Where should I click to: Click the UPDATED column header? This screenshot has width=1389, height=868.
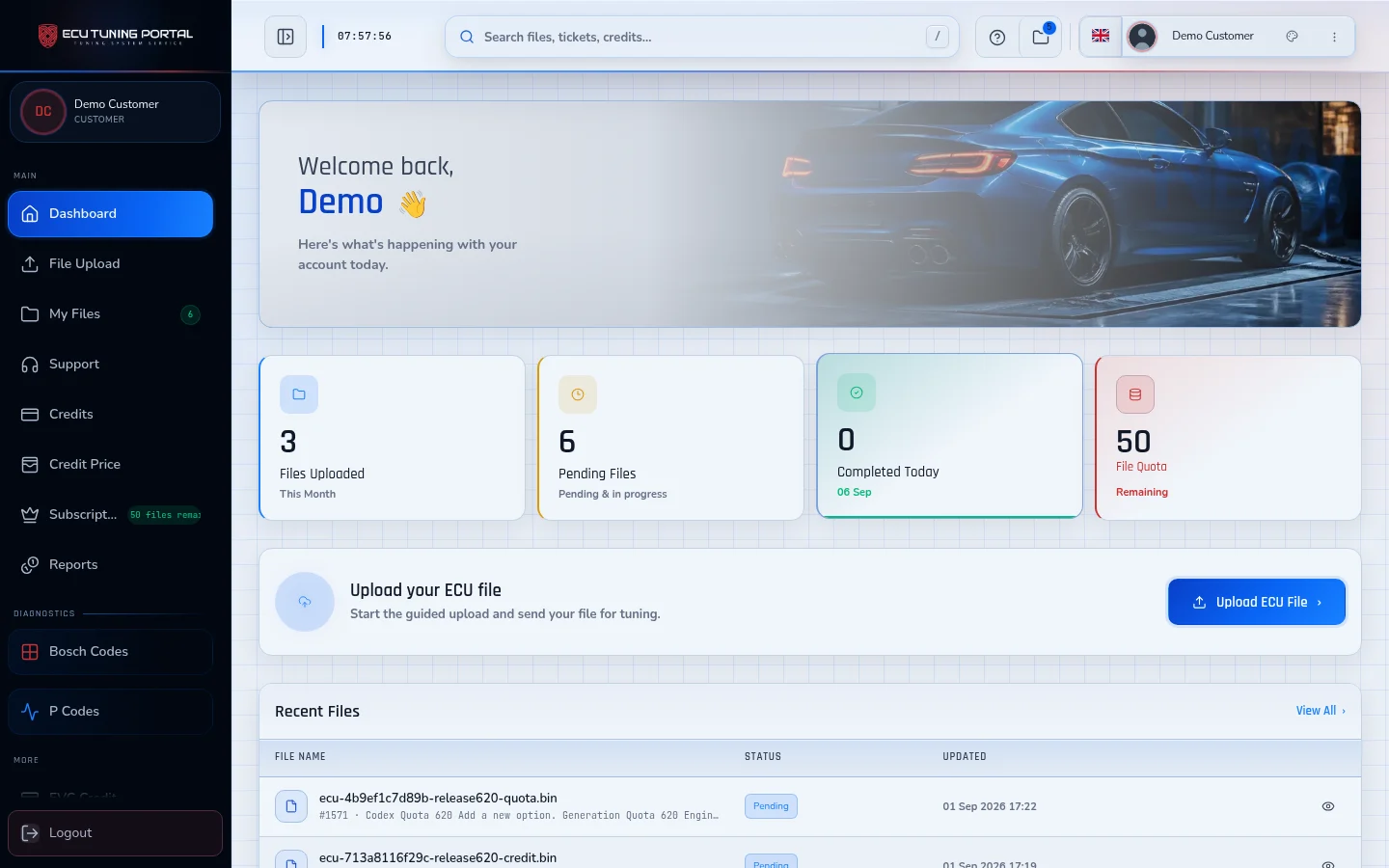[965, 757]
